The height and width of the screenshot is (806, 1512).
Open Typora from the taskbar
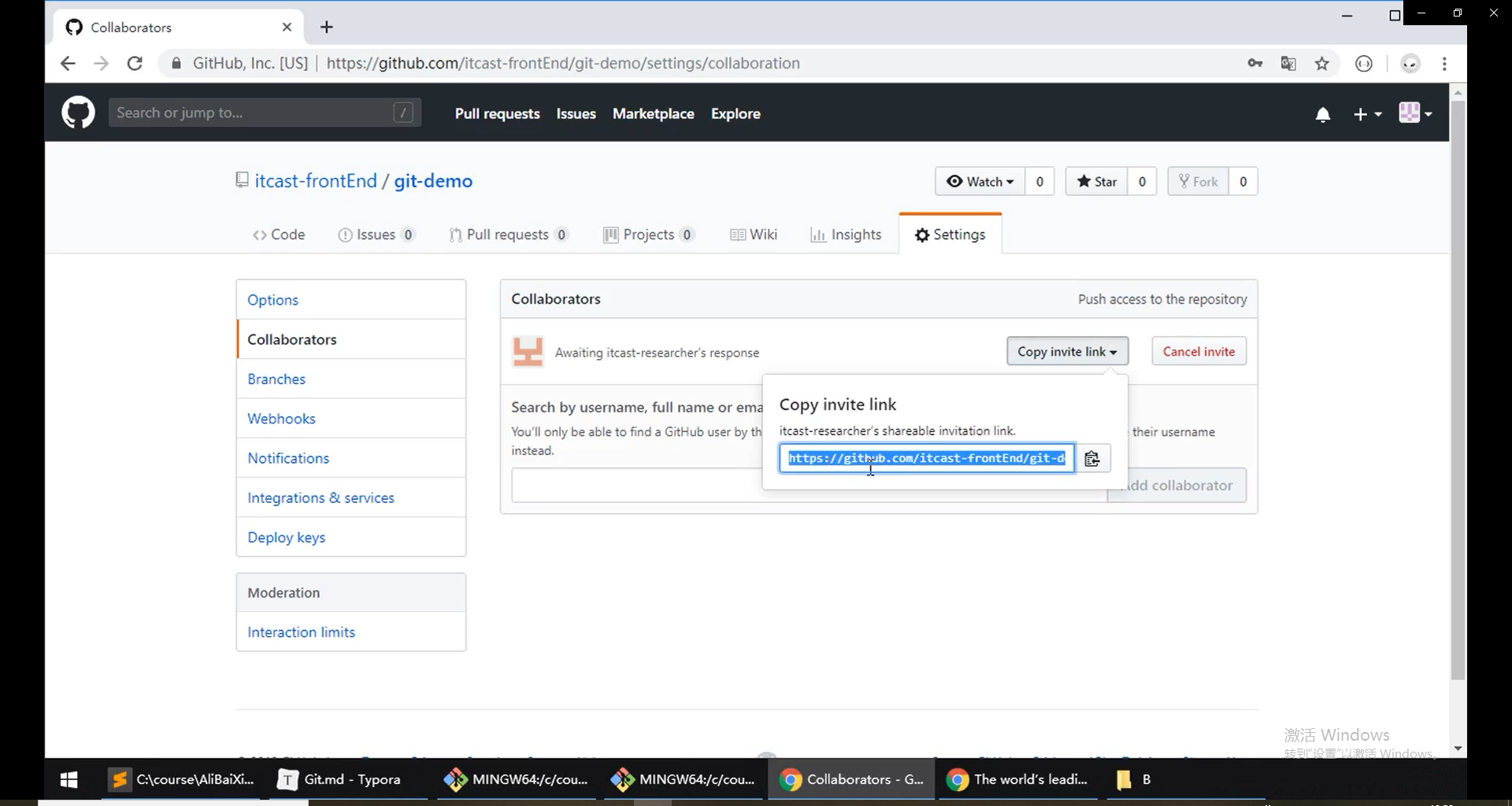click(339, 779)
